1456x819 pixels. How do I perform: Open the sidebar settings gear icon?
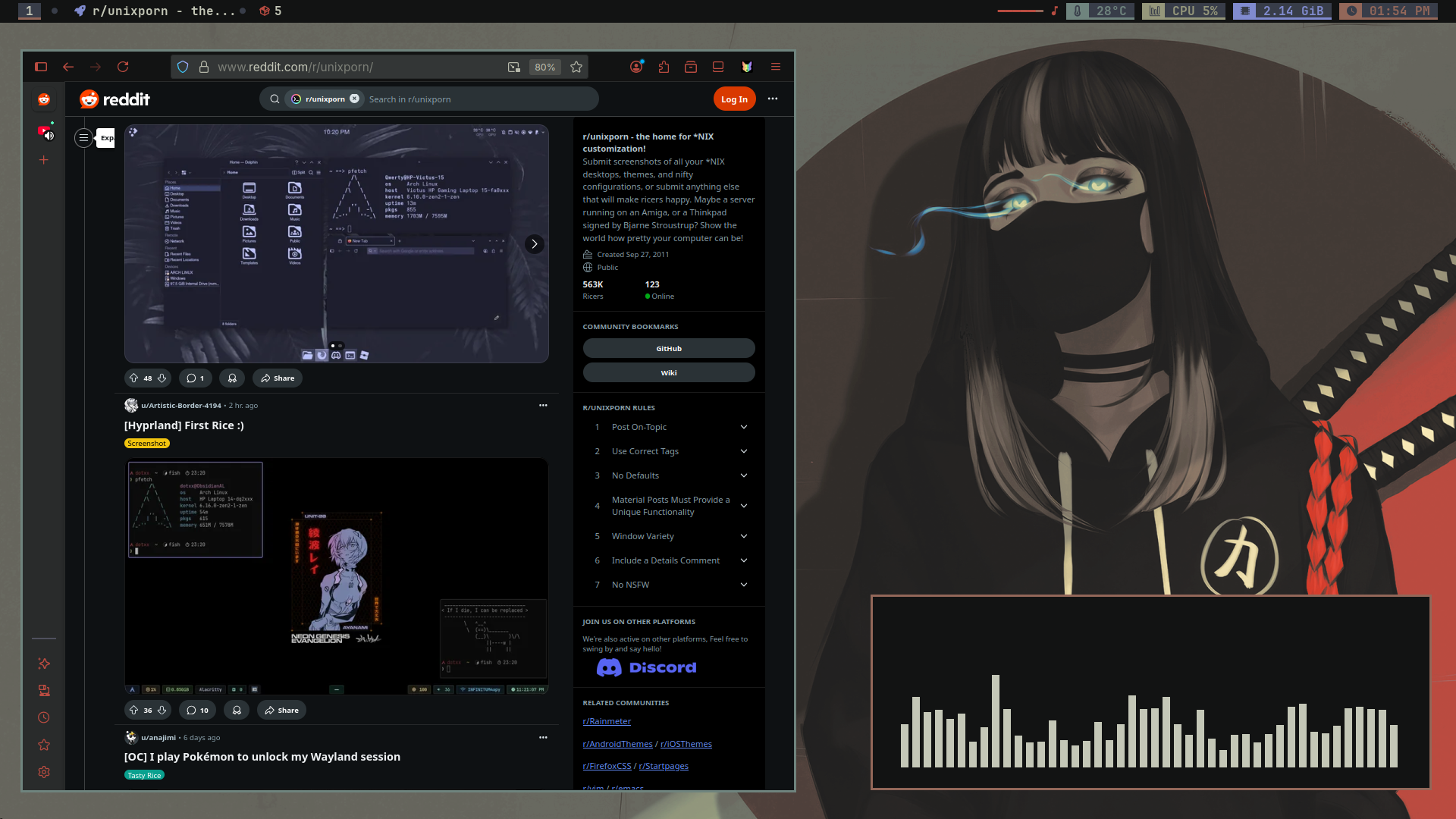tap(44, 772)
